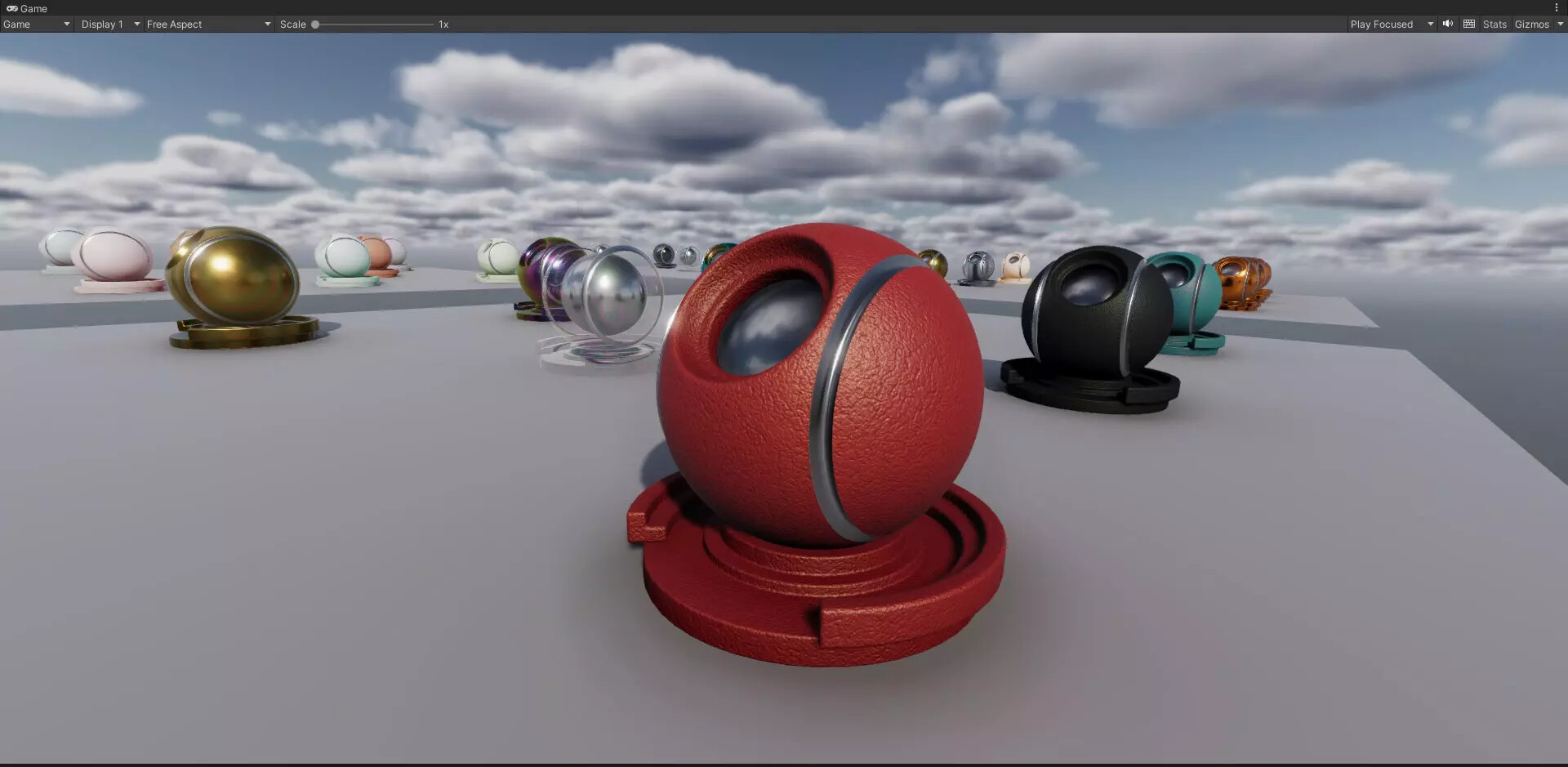This screenshot has width=1568, height=767.
Task: Toggle the Stats overlay button
Action: click(1494, 25)
